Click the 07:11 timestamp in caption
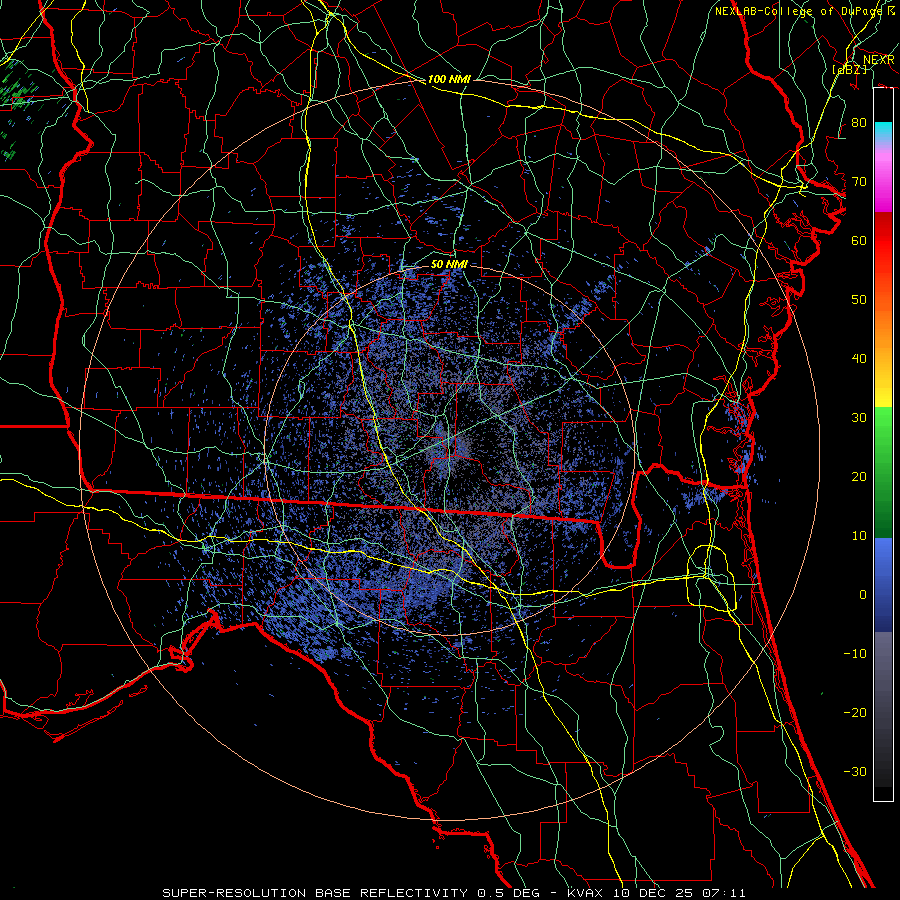Image resolution: width=900 pixels, height=900 pixels. 725,893
